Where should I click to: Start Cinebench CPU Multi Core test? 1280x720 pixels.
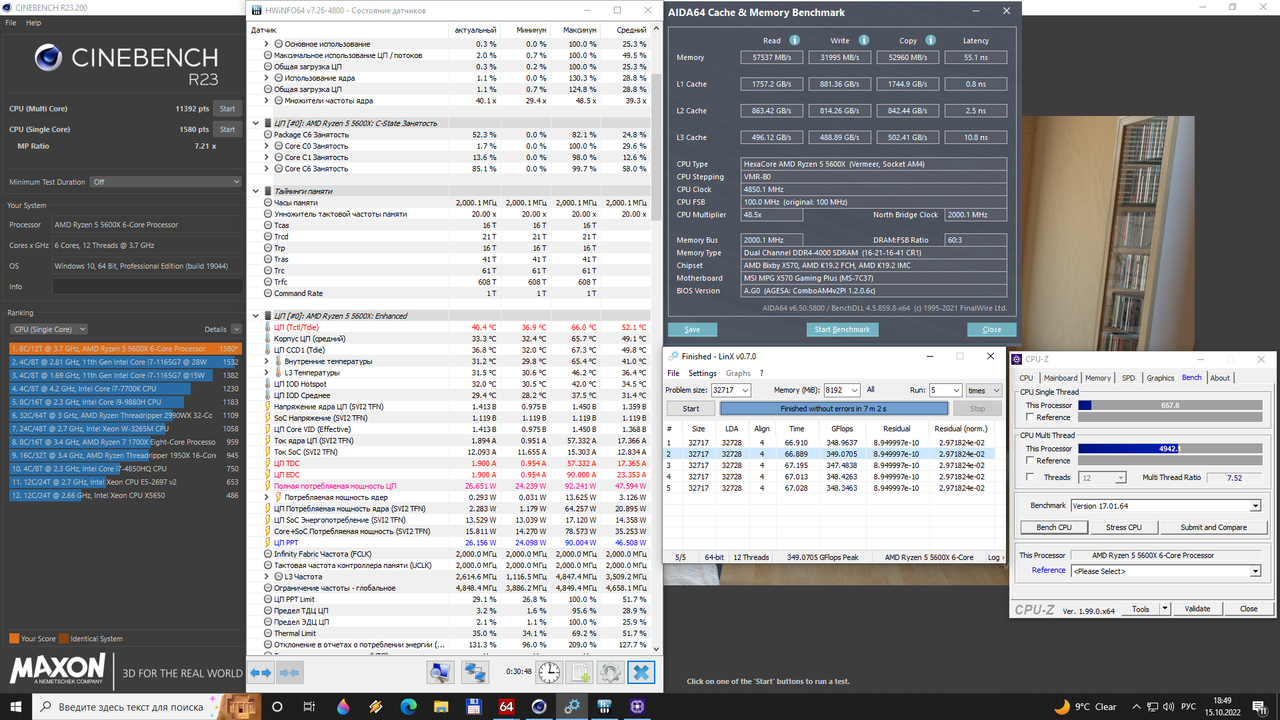tap(227, 108)
